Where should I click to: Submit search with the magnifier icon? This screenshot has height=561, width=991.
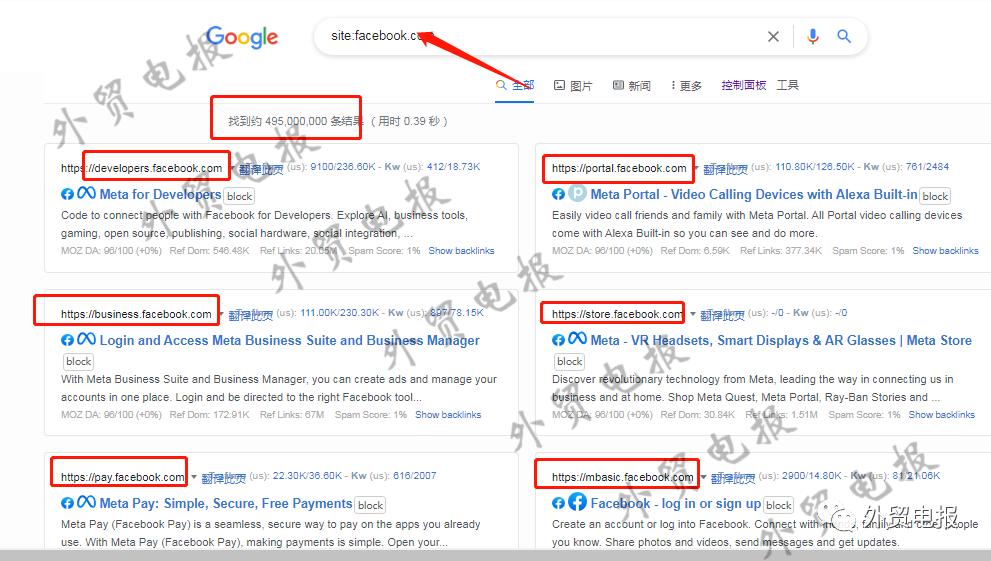844,36
